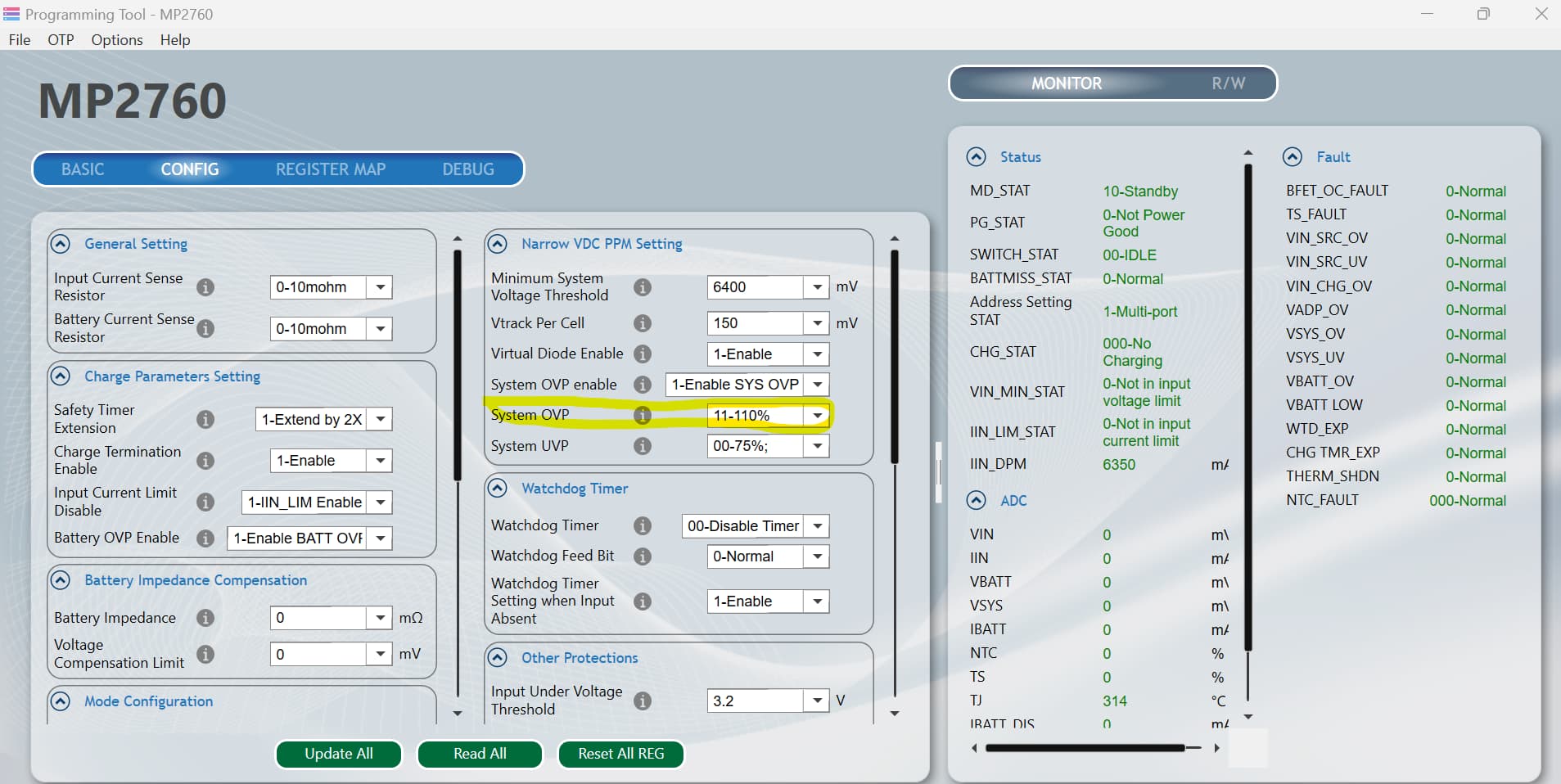Screen dimensions: 1561x784
Task: Open Input Current Sense Resistor dropdown
Action: 380,287
